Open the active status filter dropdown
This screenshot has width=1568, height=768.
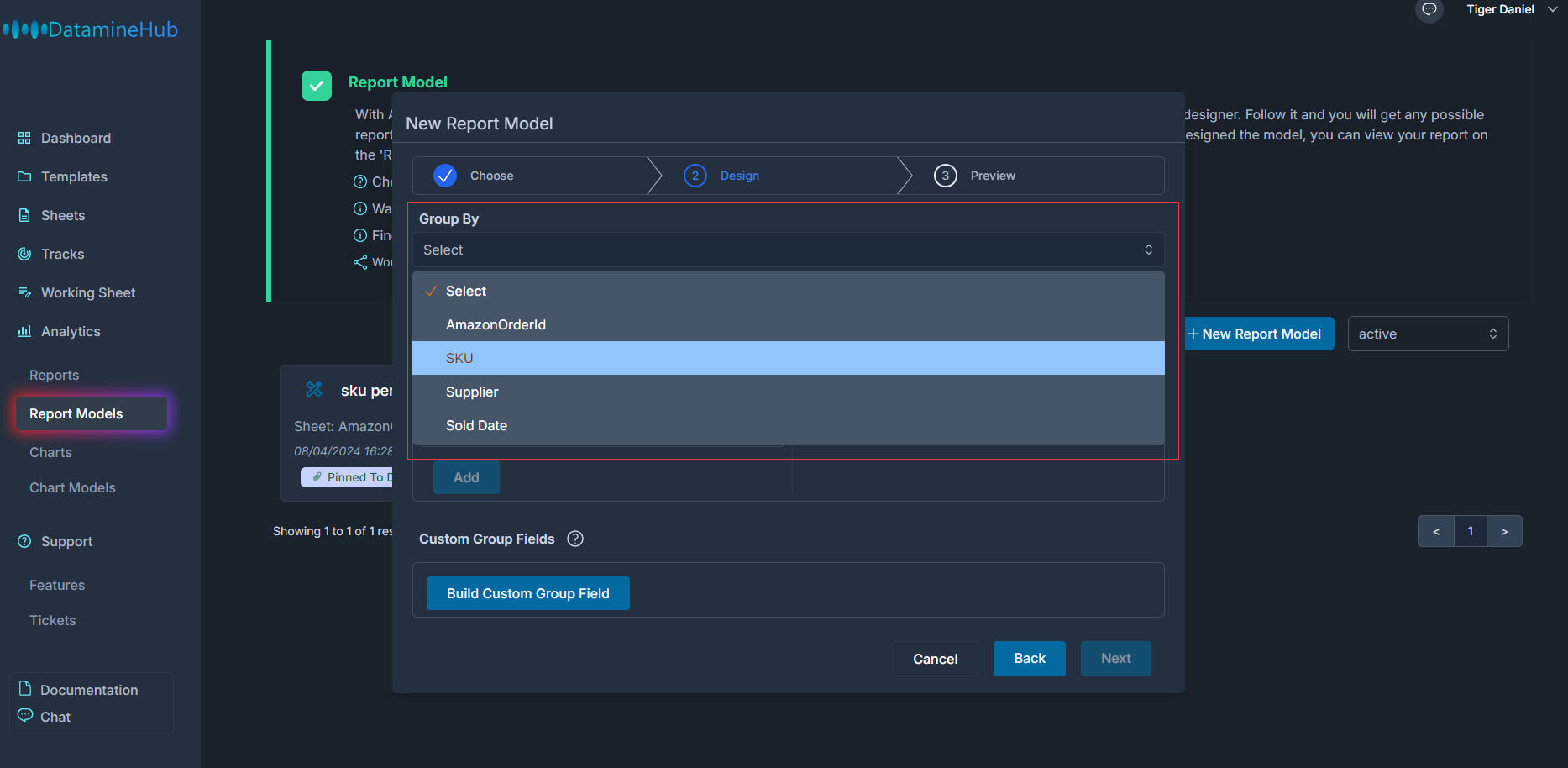[1428, 334]
